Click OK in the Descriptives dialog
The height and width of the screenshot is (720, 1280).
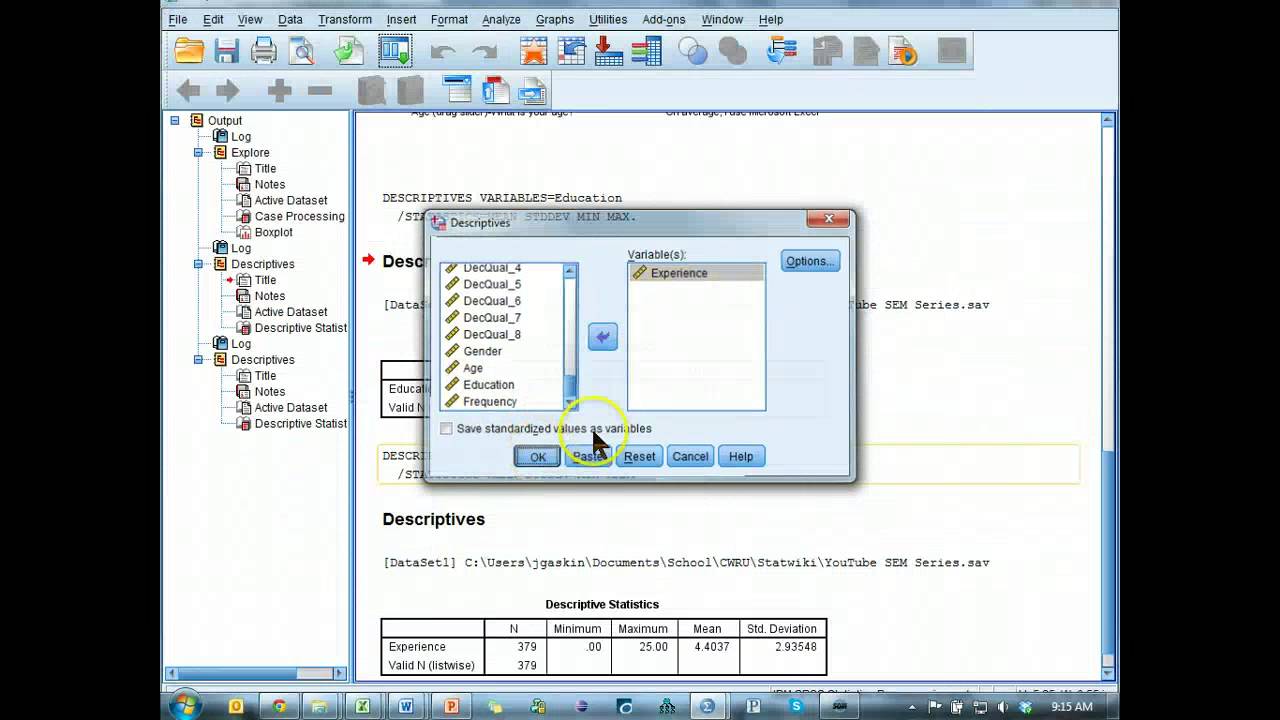click(x=538, y=456)
